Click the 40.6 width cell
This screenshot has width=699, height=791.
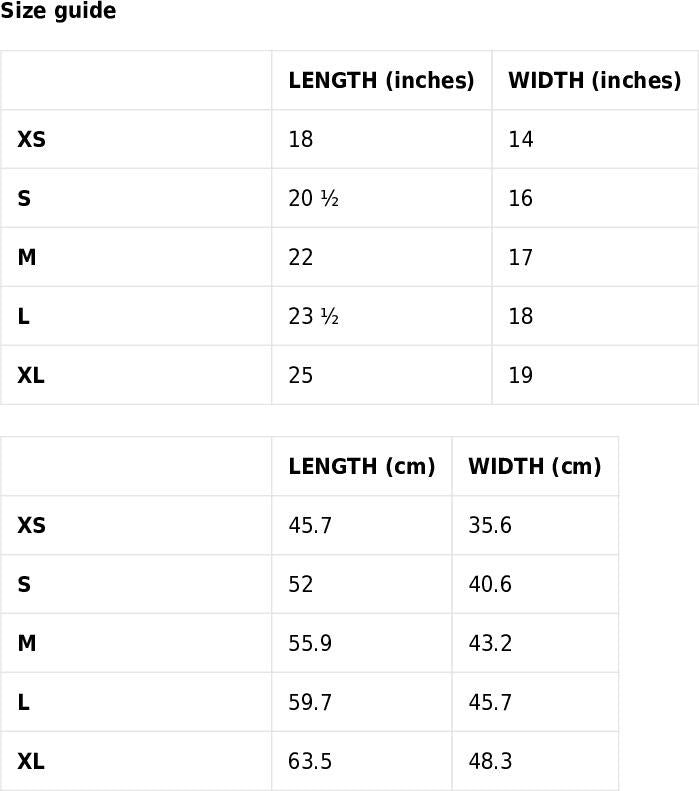(490, 584)
